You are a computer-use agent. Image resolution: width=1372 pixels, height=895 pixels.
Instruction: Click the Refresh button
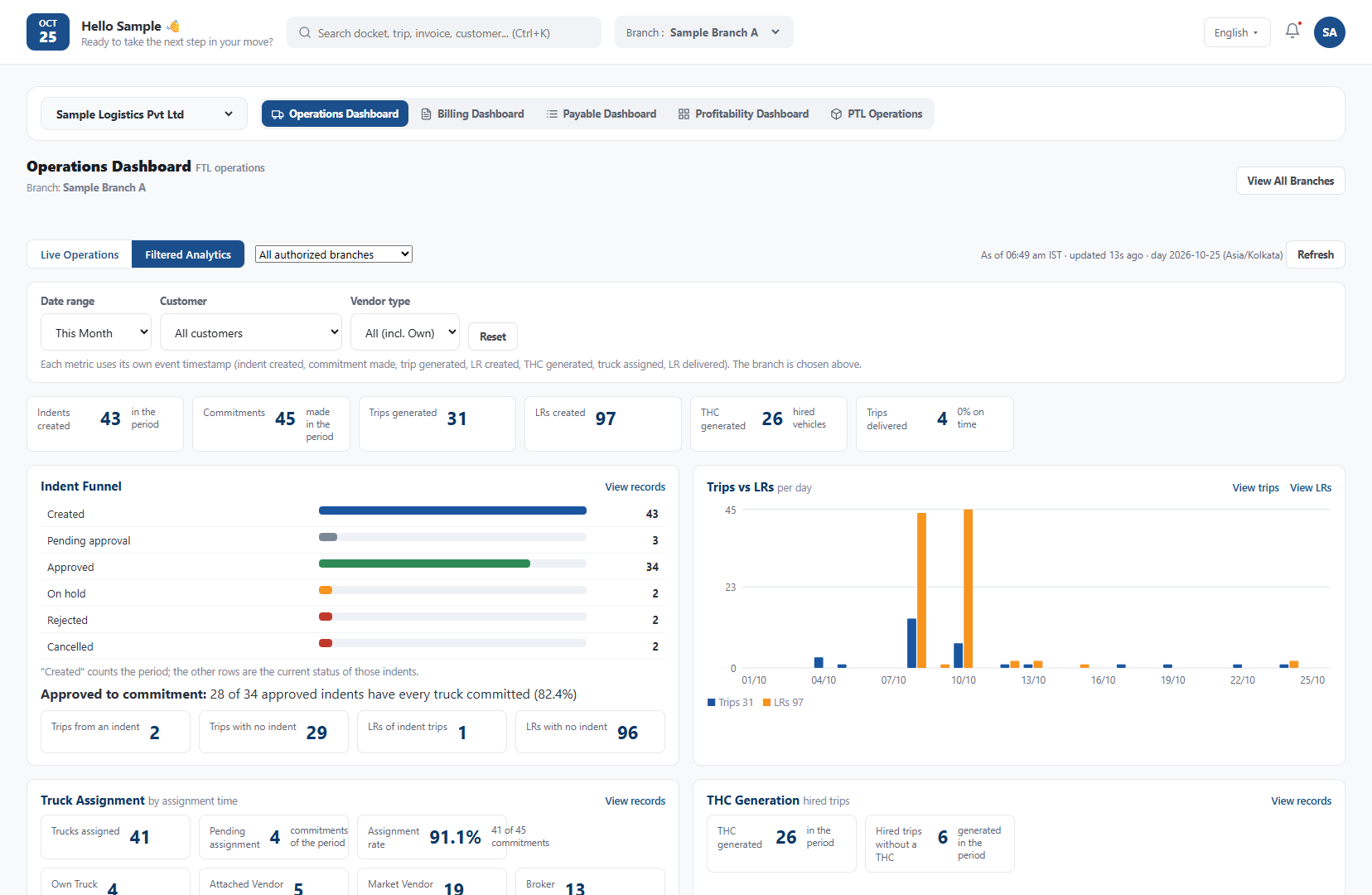coord(1316,254)
